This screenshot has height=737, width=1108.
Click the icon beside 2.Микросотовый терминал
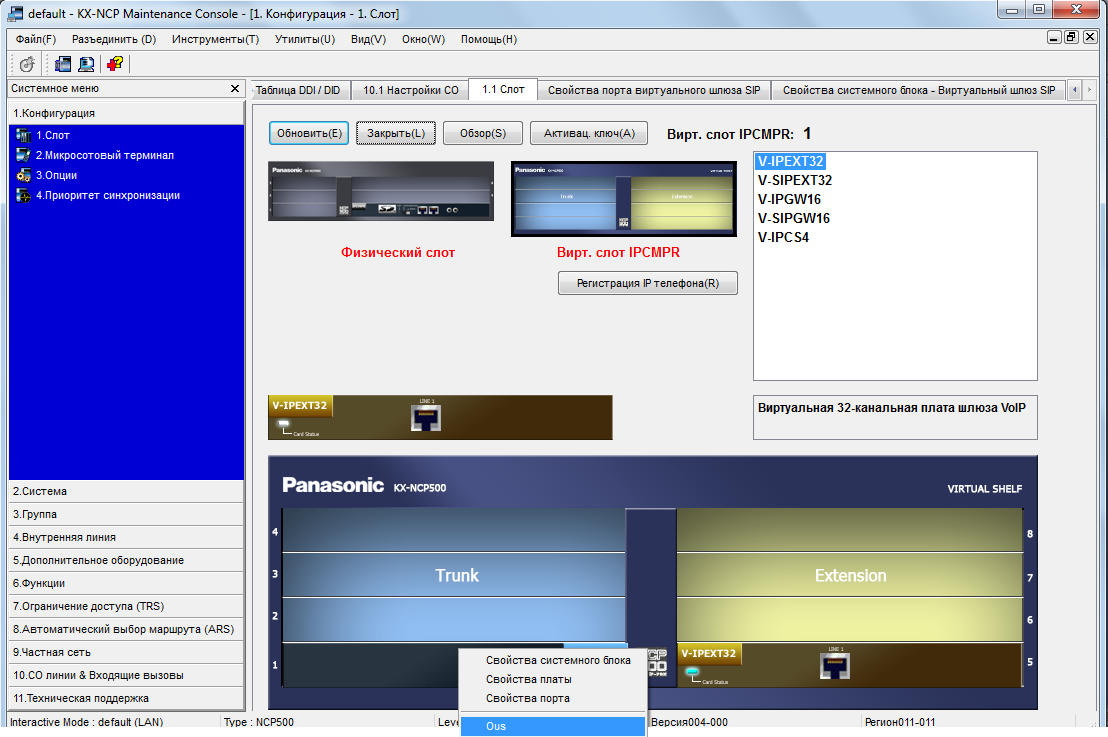(24, 155)
